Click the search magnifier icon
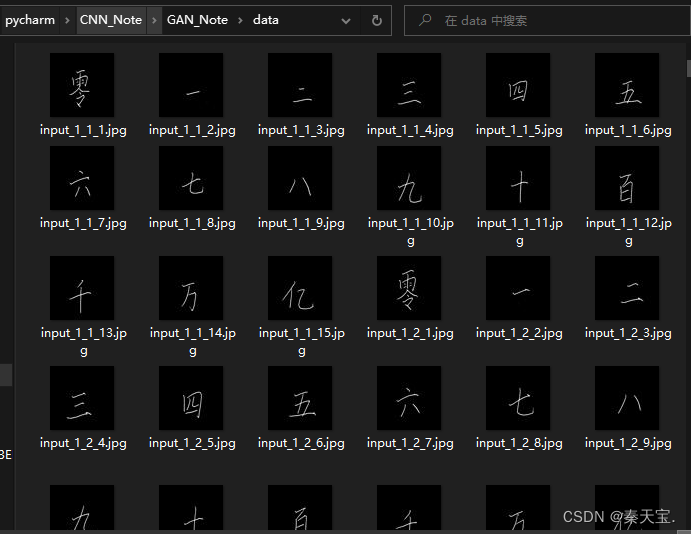The width and height of the screenshot is (691, 534). click(x=425, y=20)
